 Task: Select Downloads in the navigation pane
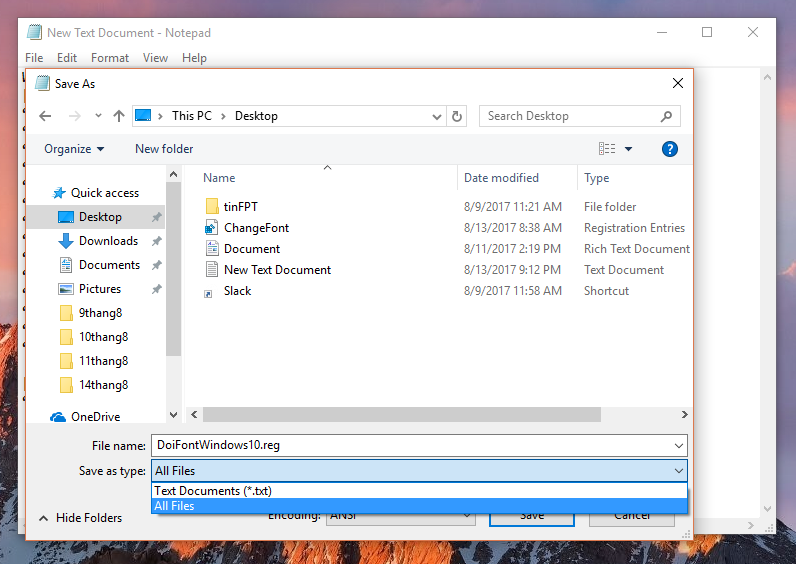pyautogui.click(x=108, y=241)
